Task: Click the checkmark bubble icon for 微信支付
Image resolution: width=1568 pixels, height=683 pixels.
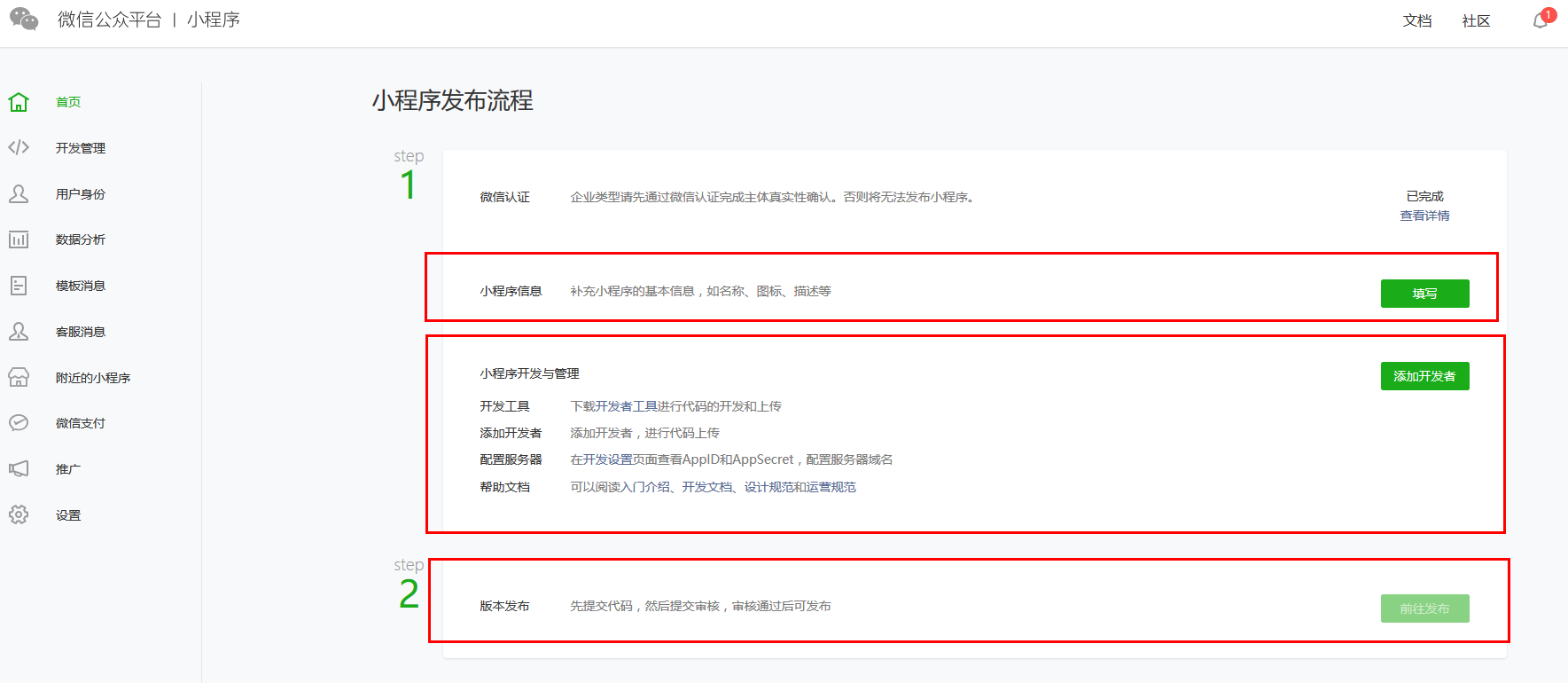Action: 19,423
